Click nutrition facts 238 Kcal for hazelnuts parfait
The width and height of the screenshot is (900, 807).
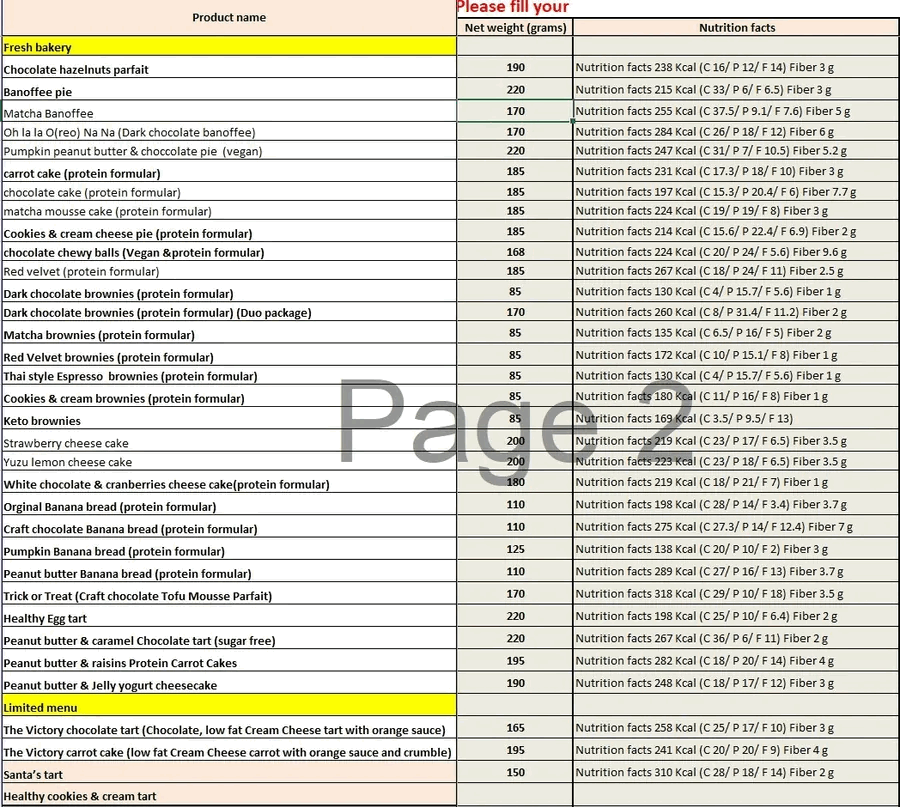(x=736, y=68)
